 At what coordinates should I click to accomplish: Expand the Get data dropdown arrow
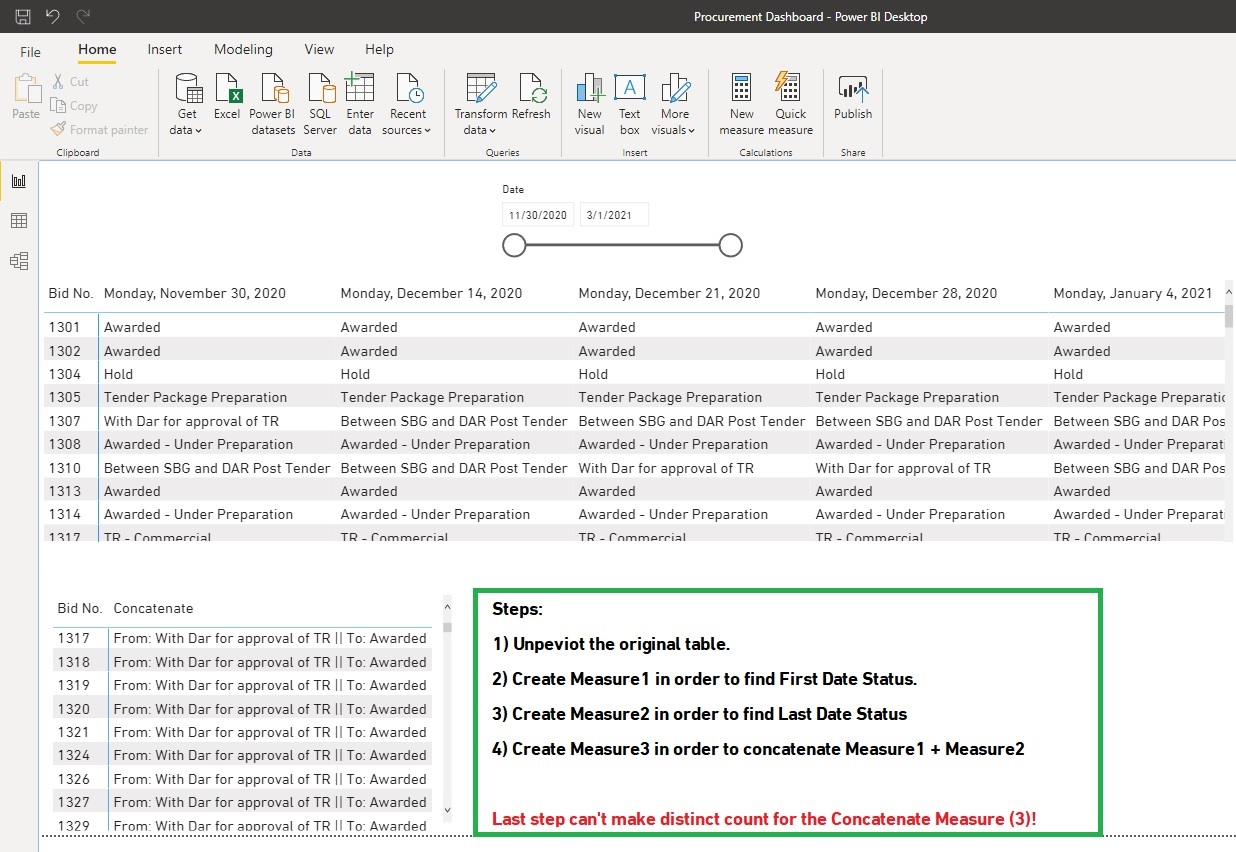(x=199, y=130)
